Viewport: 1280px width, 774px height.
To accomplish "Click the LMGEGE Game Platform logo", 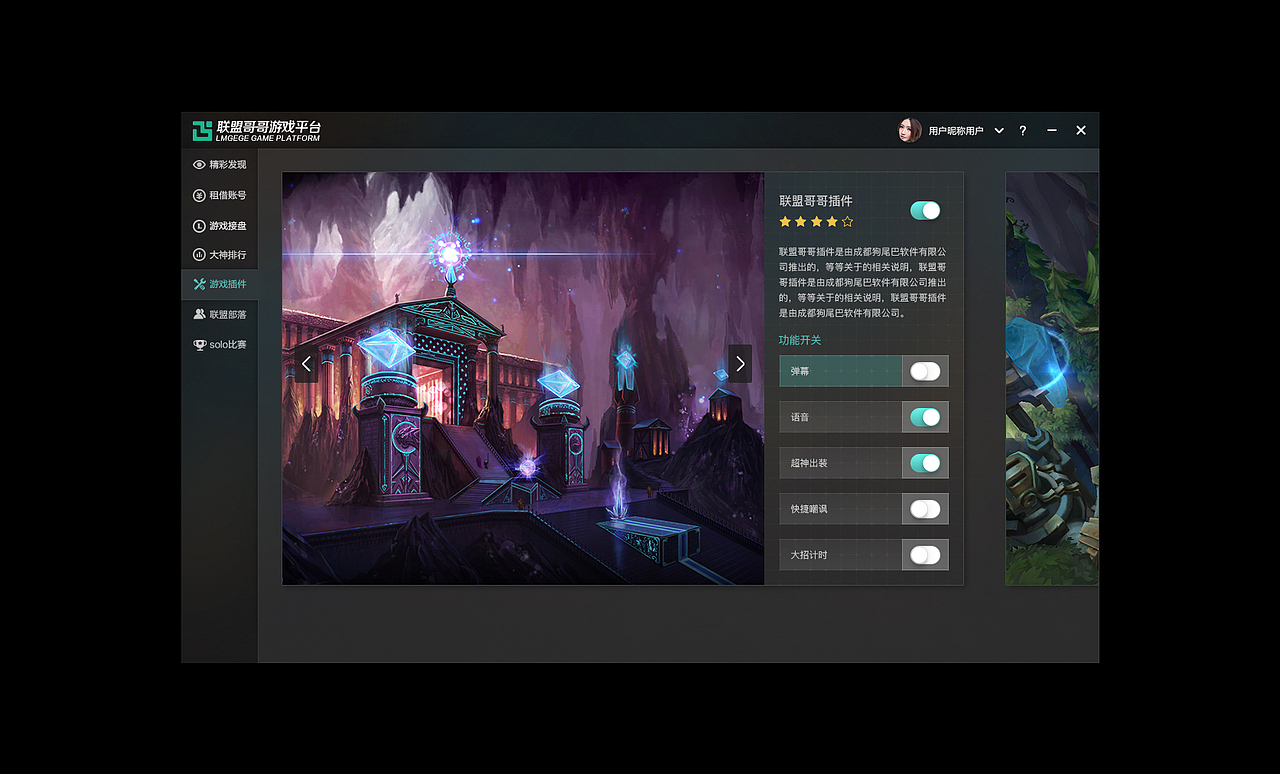I will pos(257,131).
